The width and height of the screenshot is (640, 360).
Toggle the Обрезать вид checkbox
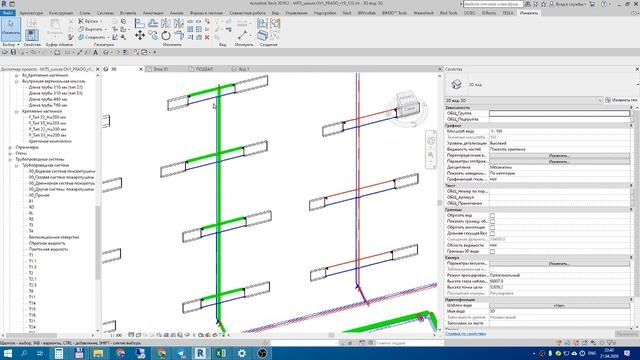point(492,215)
